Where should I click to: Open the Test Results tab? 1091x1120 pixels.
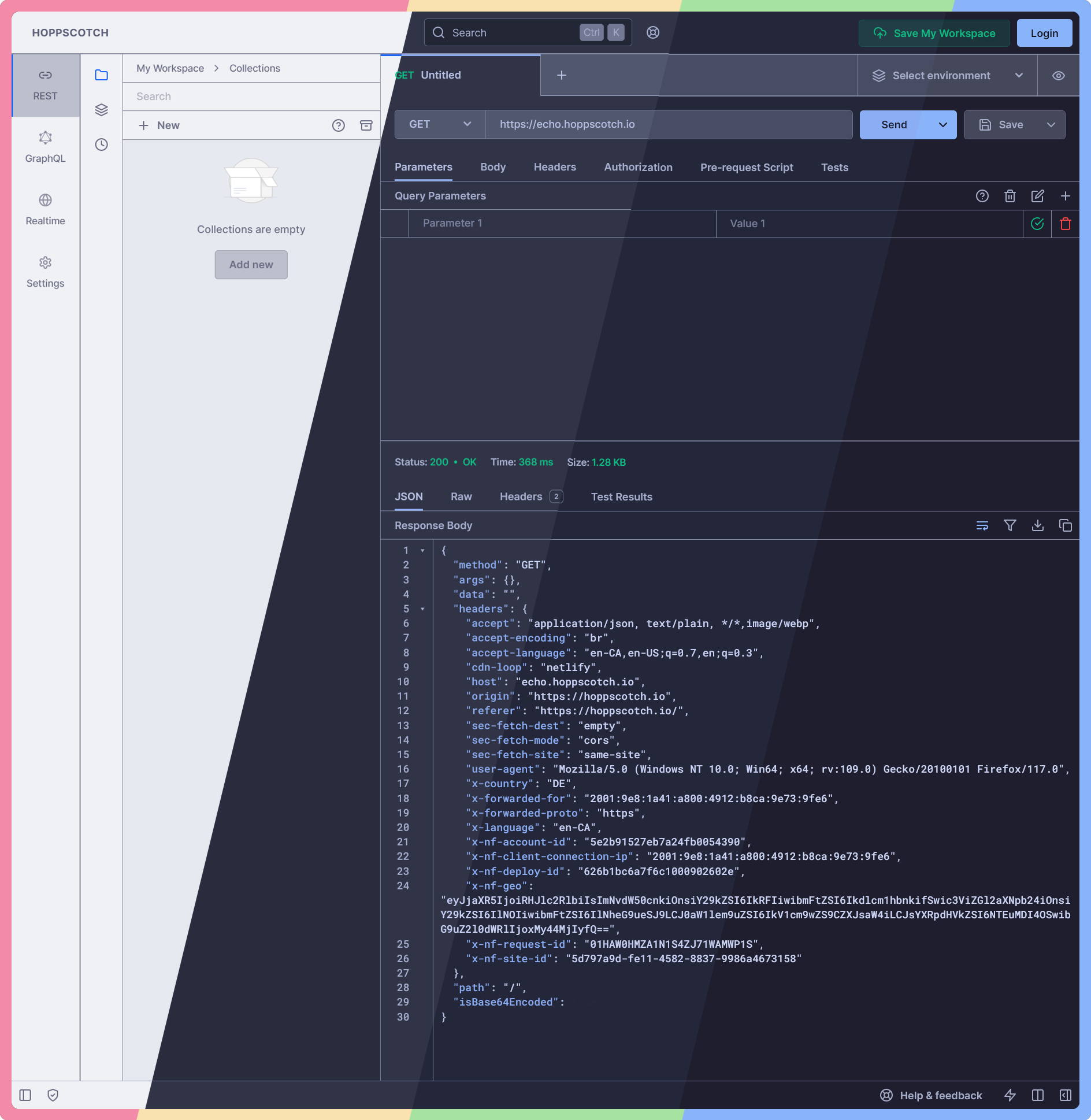[x=622, y=496]
